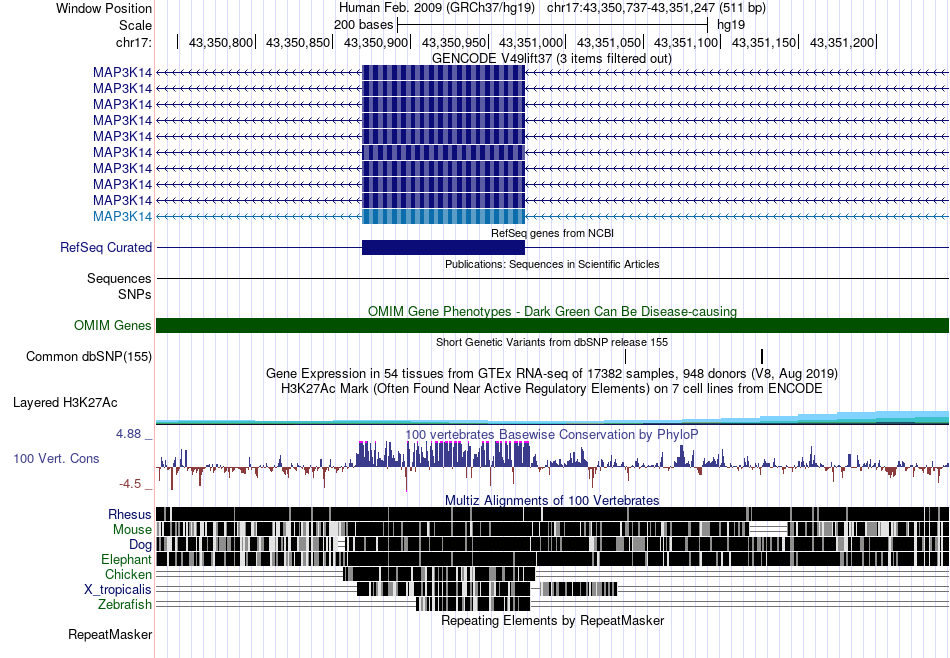
Task: Click the hg19 label beside the scale bar
Action: (x=731, y=25)
